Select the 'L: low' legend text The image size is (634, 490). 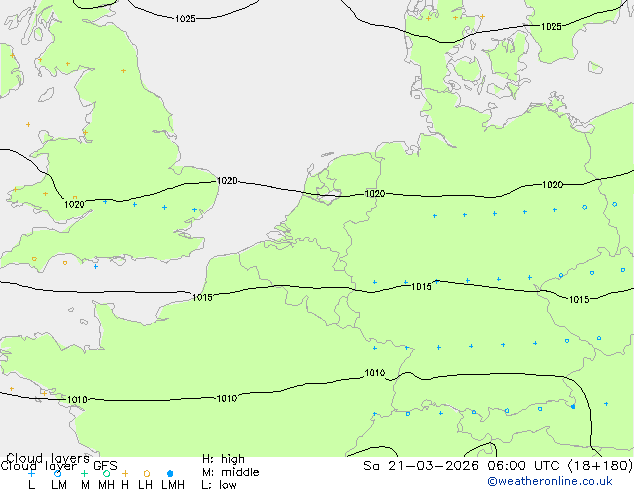click(219, 484)
